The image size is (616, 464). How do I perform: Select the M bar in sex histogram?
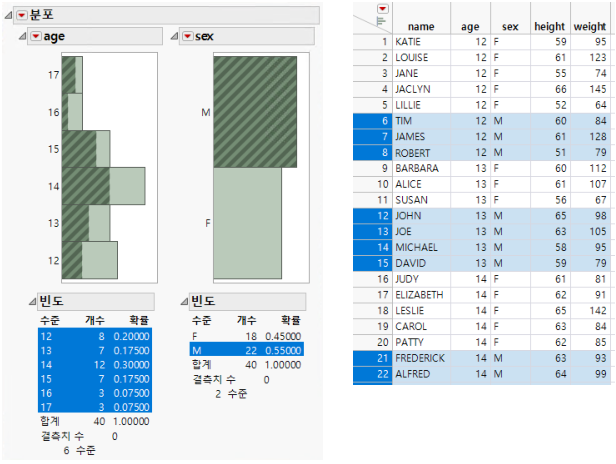255,112
